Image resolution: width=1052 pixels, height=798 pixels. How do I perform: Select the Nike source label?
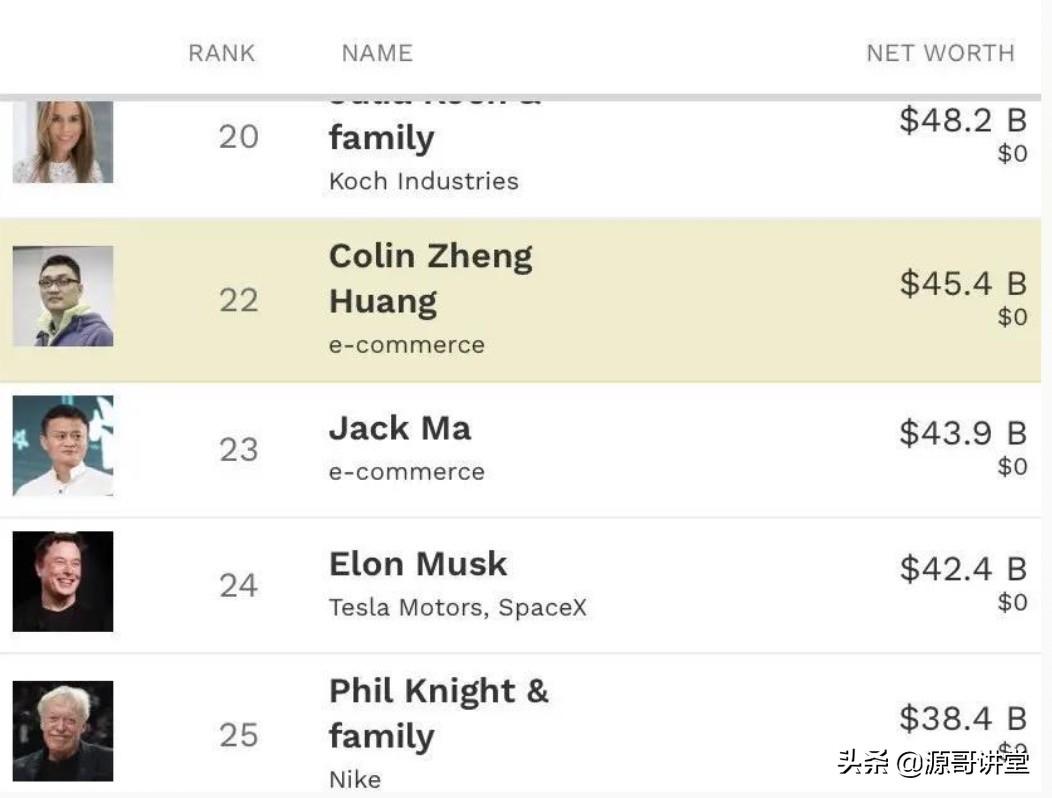coord(355,779)
